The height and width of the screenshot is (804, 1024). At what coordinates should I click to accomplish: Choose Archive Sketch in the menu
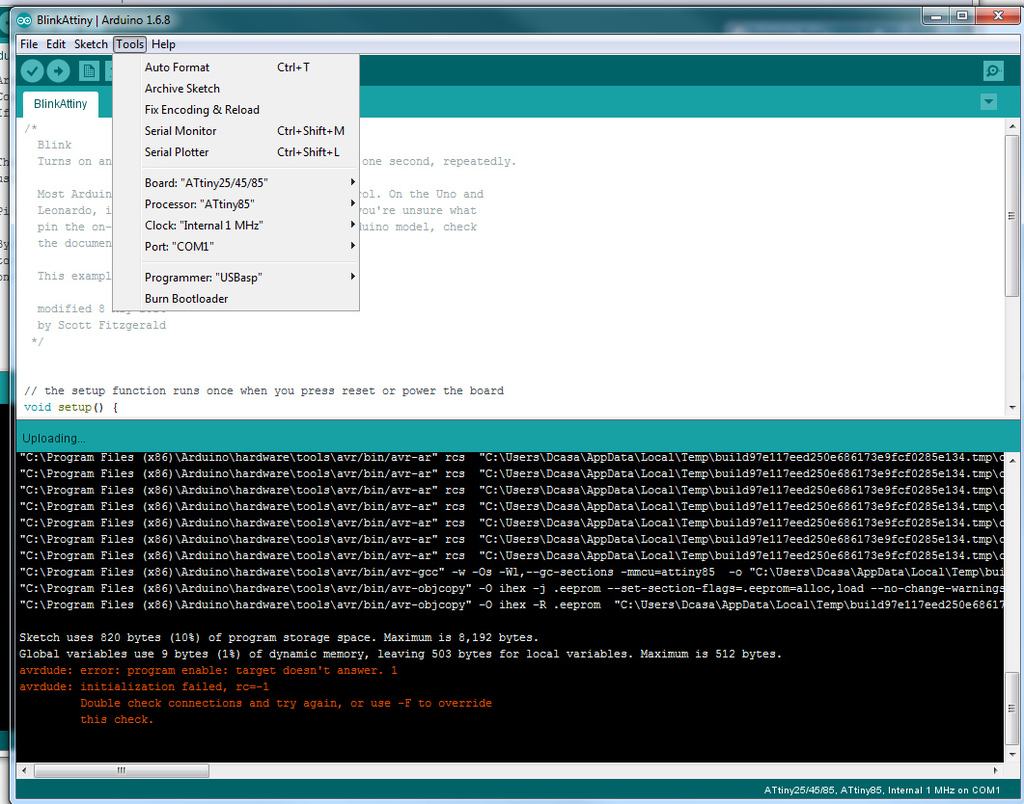[x=182, y=88]
